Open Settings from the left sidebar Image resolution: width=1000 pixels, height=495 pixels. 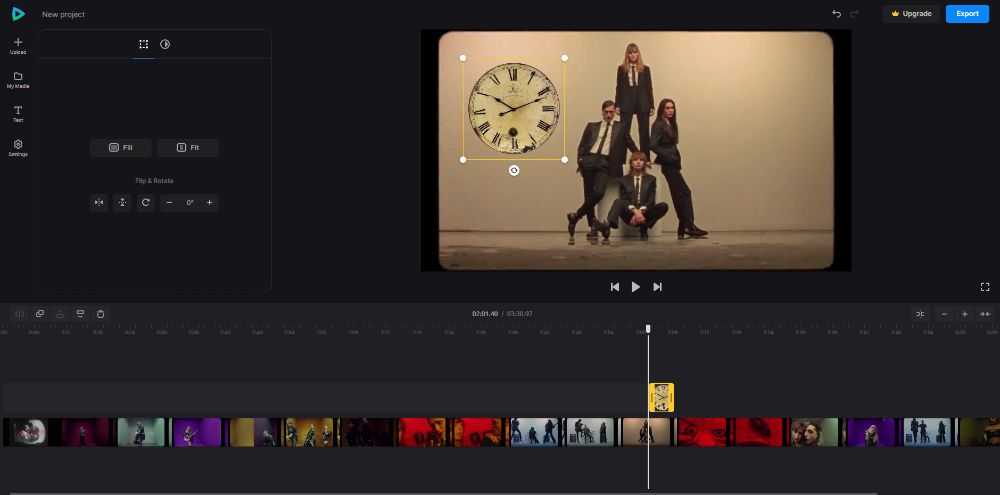[18, 145]
